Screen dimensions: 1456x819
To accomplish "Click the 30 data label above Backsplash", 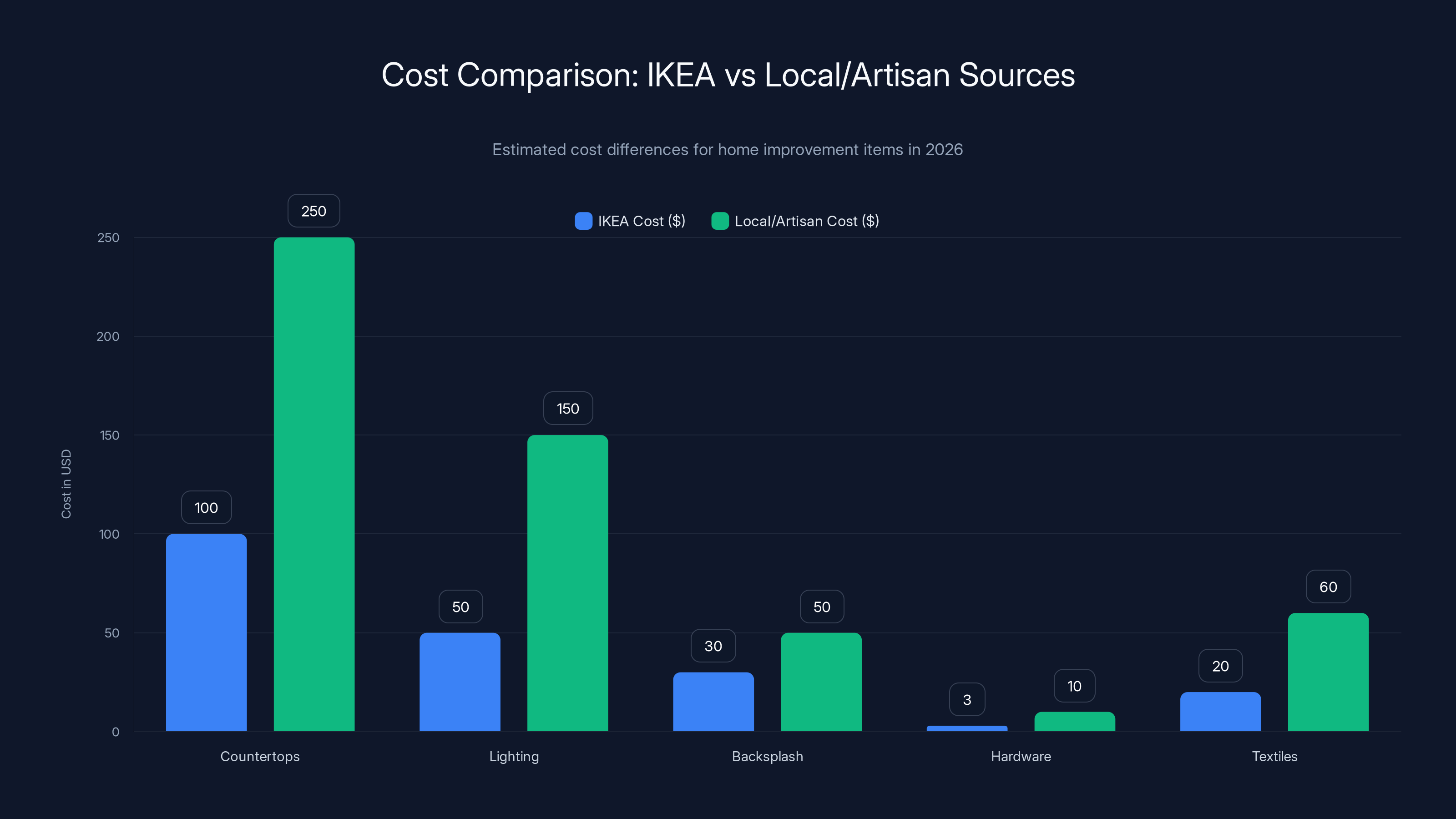I will coord(713,646).
